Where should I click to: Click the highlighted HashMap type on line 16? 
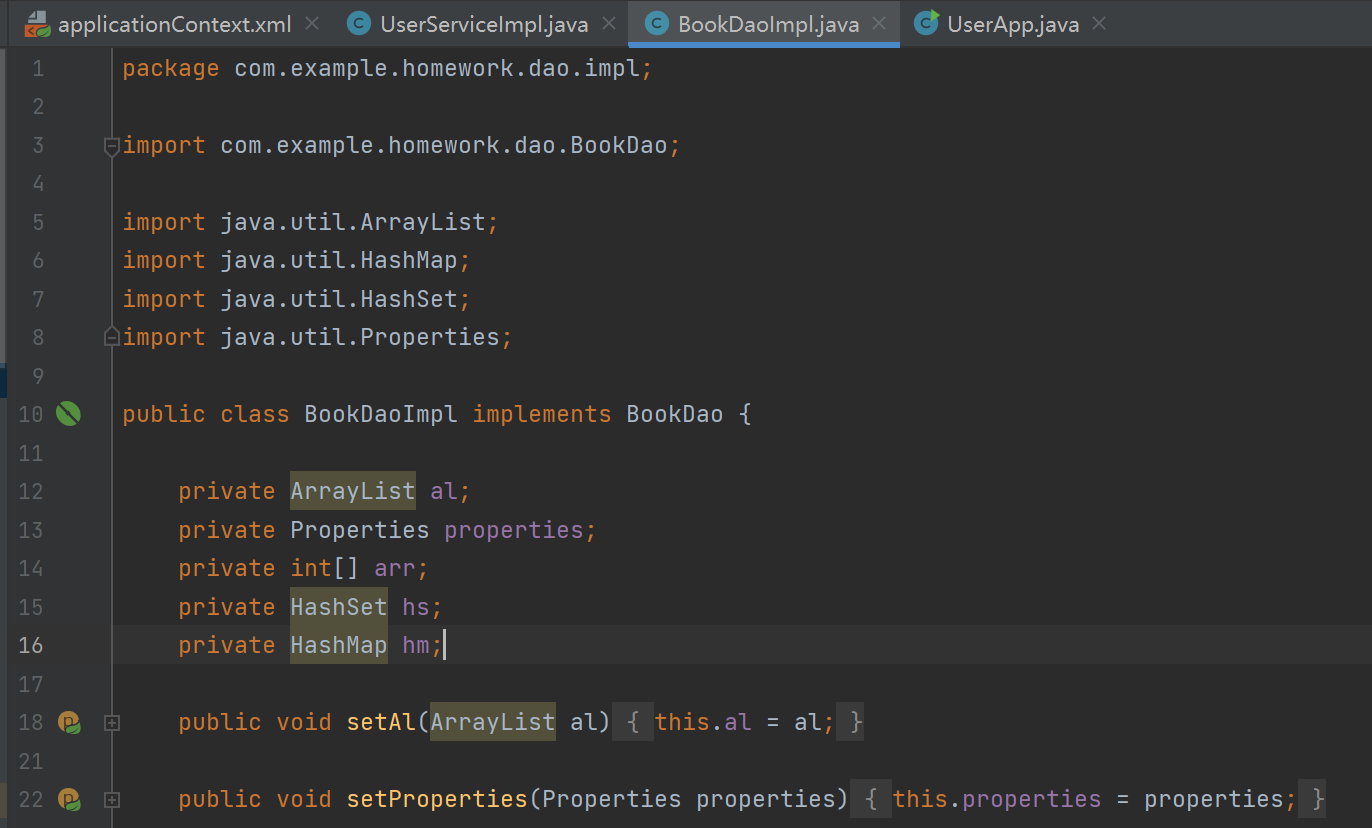[x=339, y=645]
